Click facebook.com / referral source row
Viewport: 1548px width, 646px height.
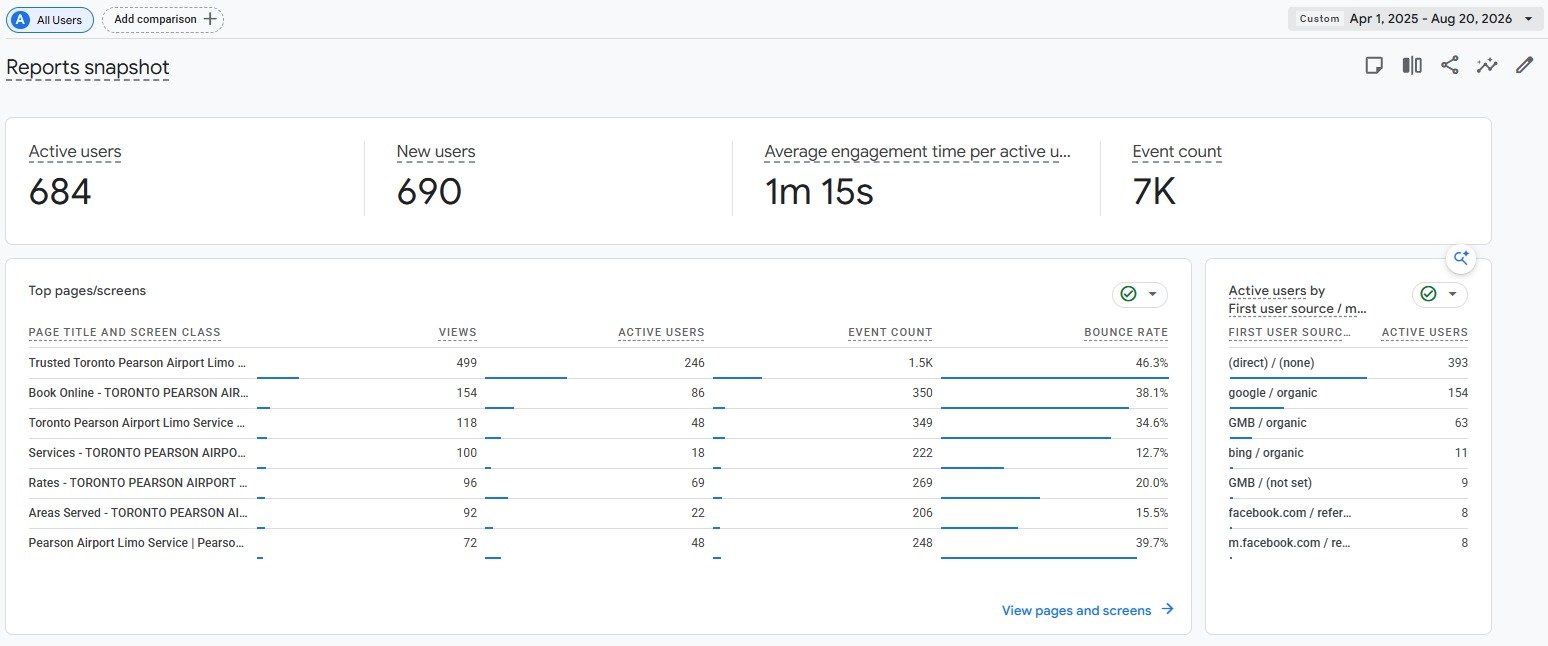1348,513
